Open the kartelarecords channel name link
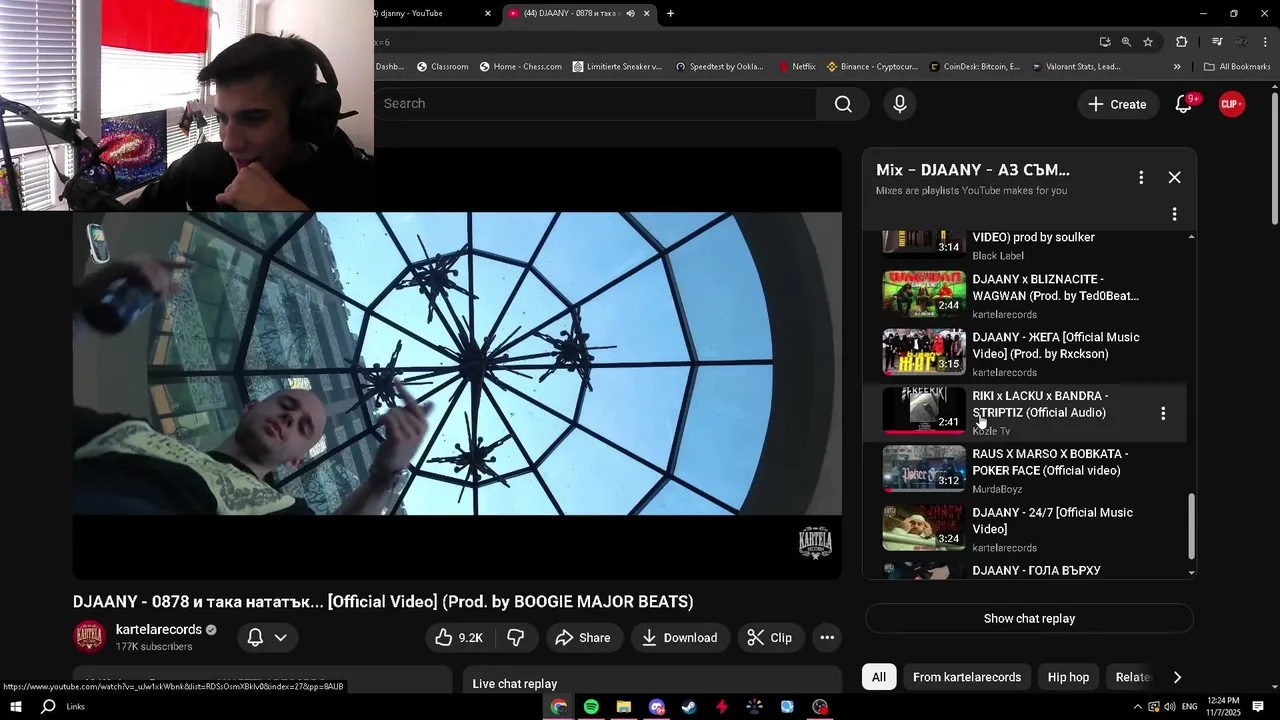This screenshot has width=1280, height=720. tap(159, 629)
